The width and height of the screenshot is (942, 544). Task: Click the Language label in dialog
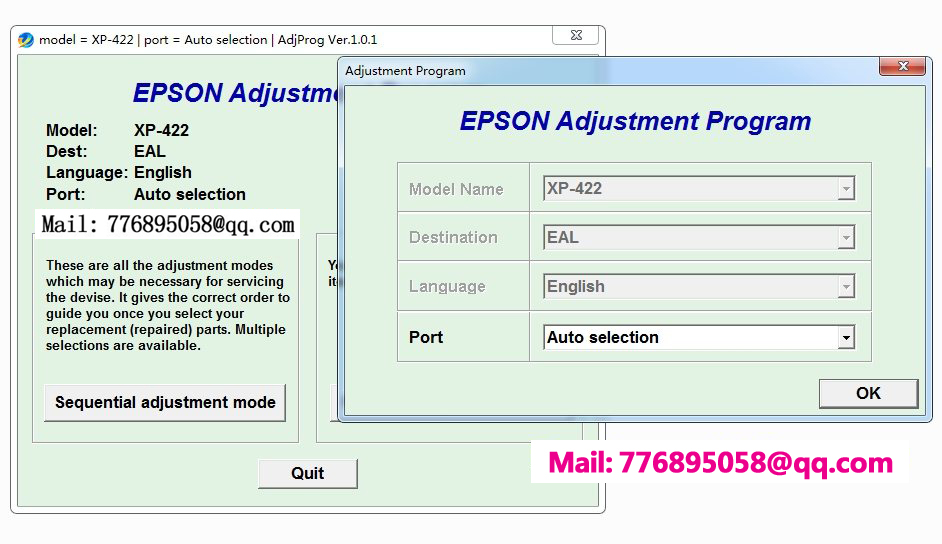pyautogui.click(x=447, y=286)
